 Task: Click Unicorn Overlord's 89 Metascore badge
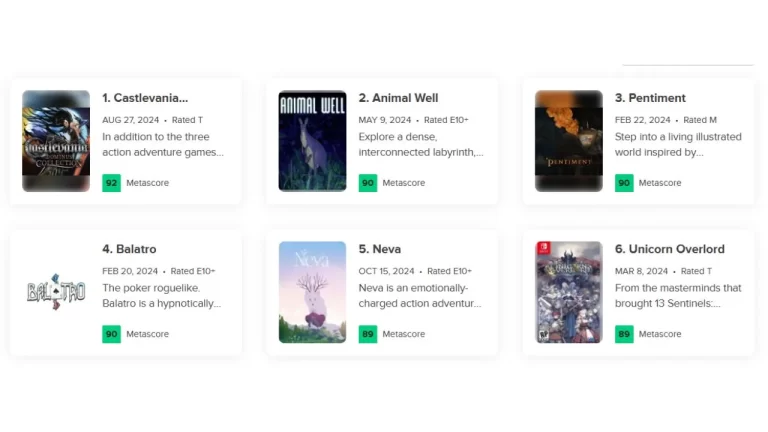point(624,334)
